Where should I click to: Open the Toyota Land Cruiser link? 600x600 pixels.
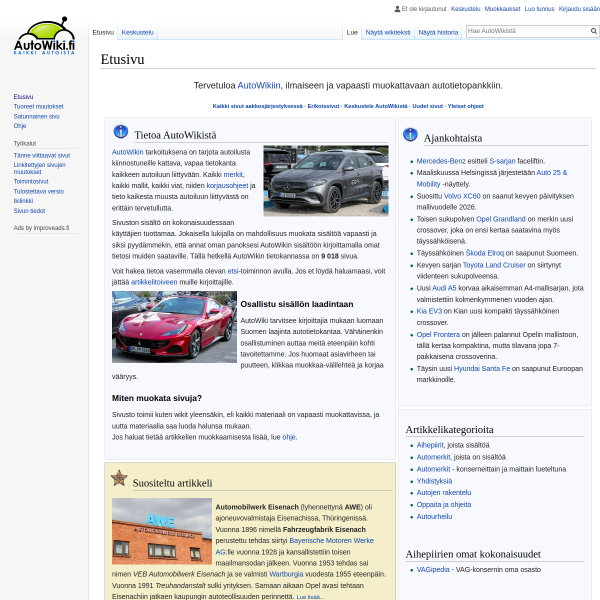pyautogui.click(x=494, y=265)
